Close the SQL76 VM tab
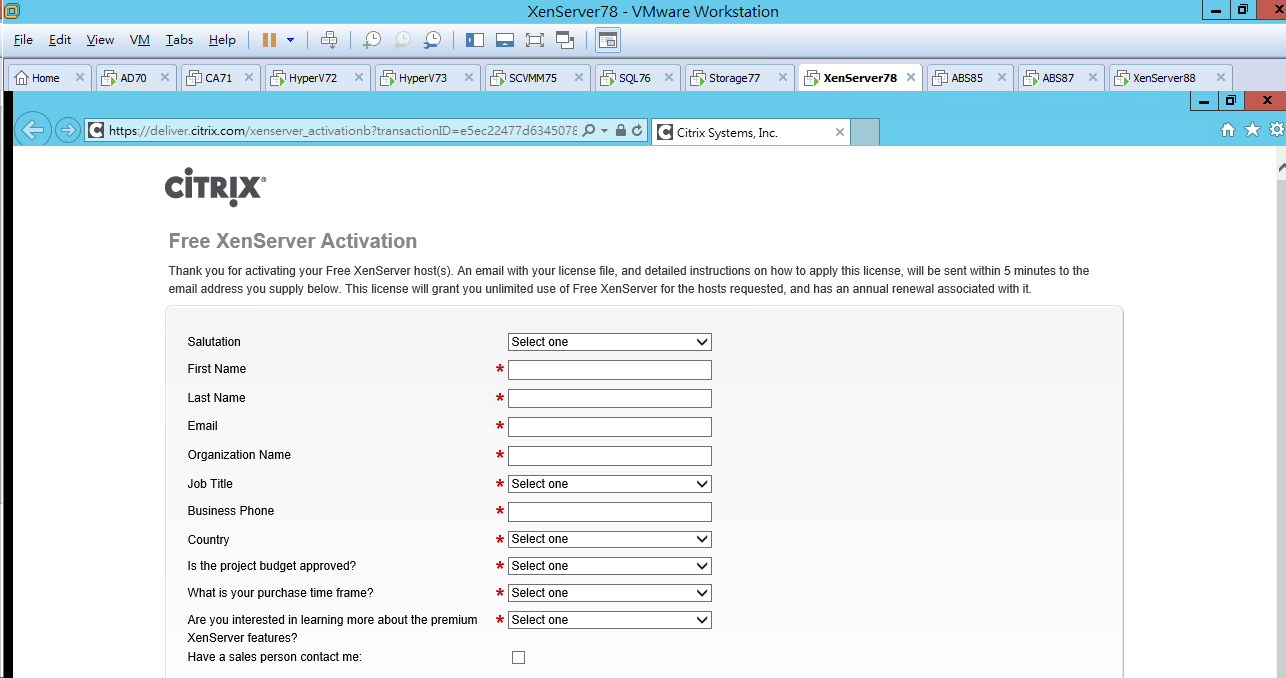 (668, 77)
